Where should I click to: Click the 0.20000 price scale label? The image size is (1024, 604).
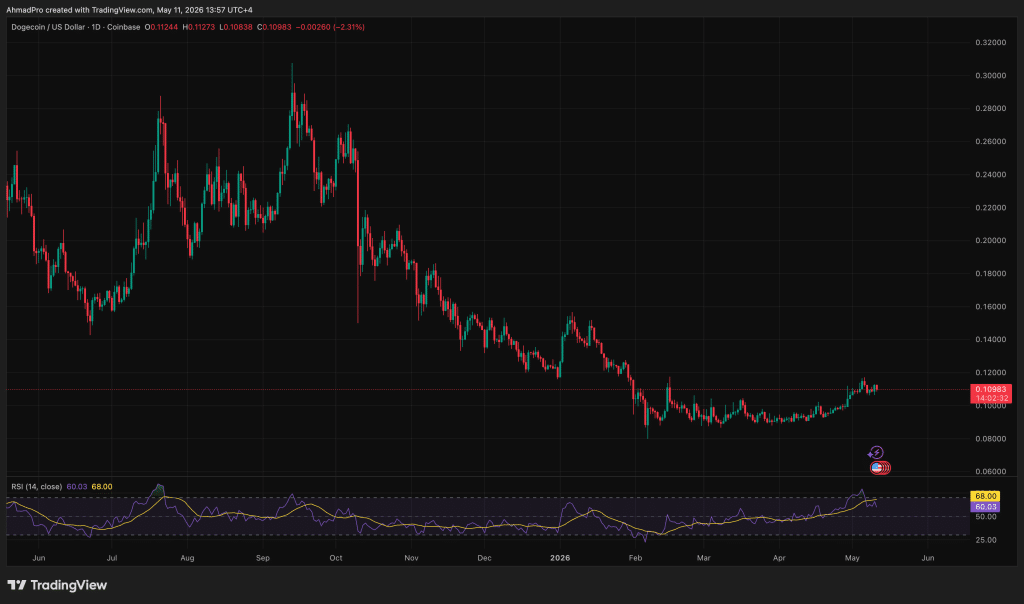pos(991,240)
